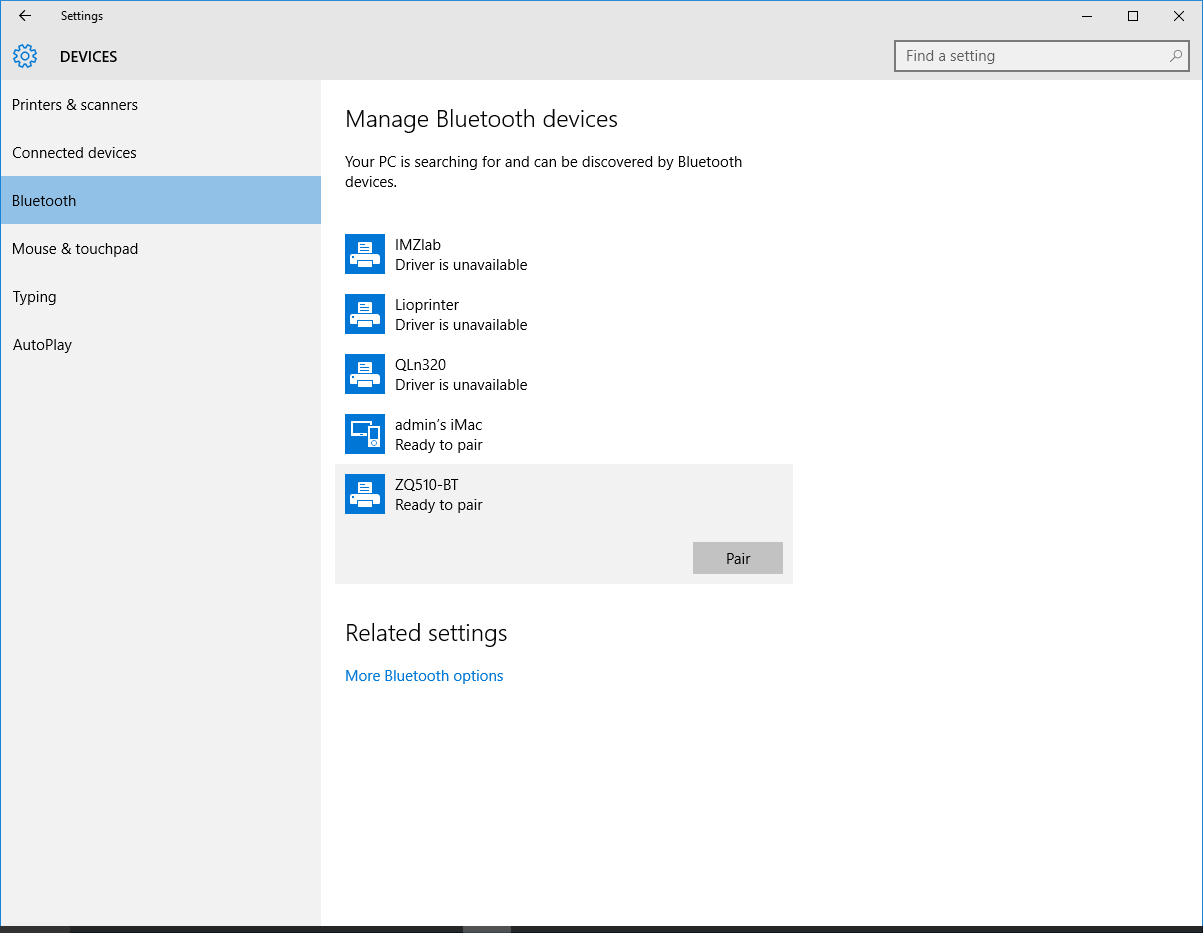
Task: Open AutoPlay settings page
Action: pyautogui.click(x=42, y=345)
